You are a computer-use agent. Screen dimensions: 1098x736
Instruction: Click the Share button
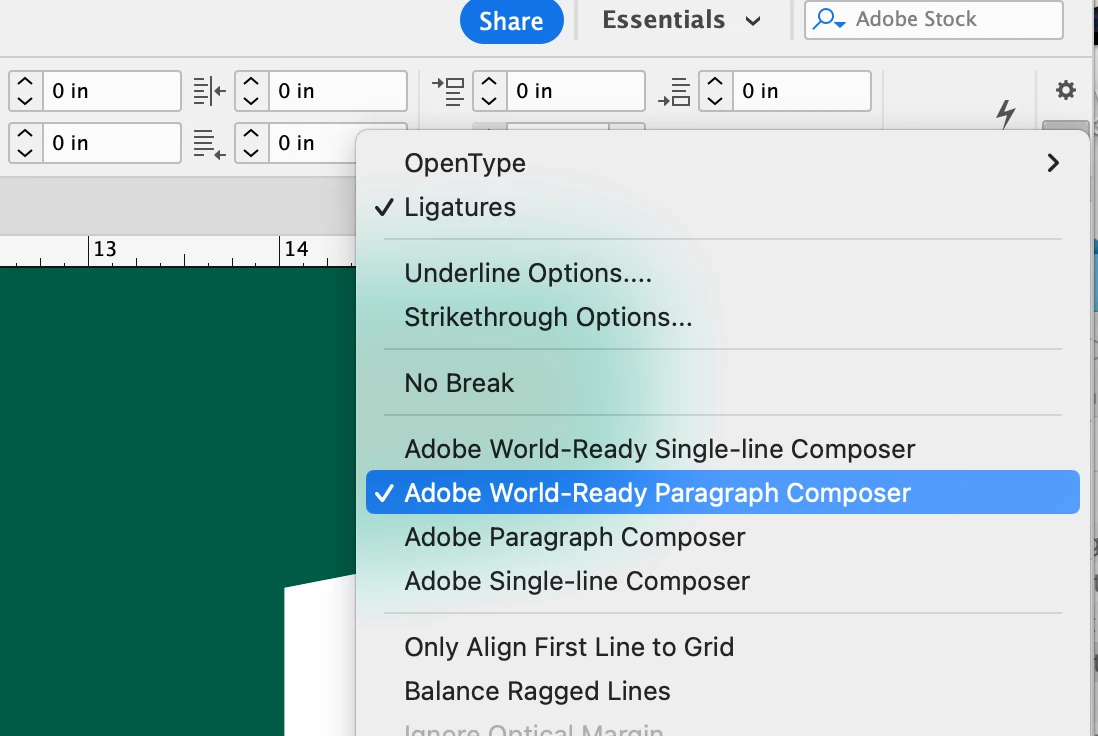[x=511, y=21]
